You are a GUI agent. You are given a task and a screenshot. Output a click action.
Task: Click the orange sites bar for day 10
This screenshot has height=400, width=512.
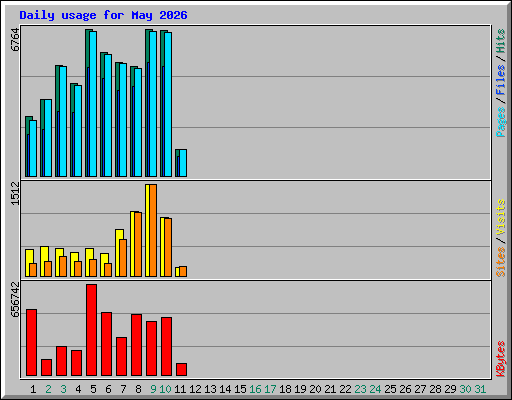168,247
